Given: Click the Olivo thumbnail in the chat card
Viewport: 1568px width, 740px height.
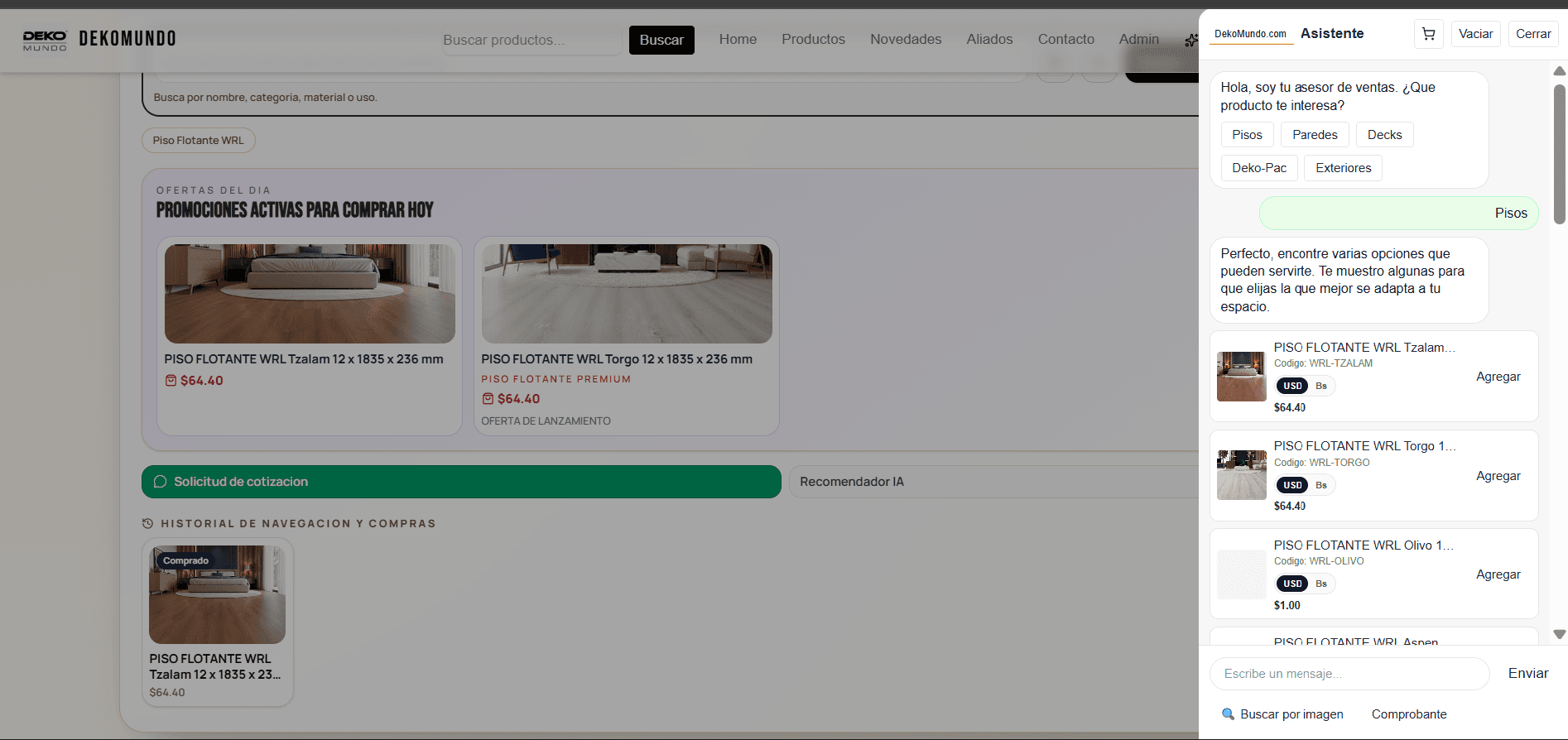Looking at the screenshot, I should coord(1241,574).
